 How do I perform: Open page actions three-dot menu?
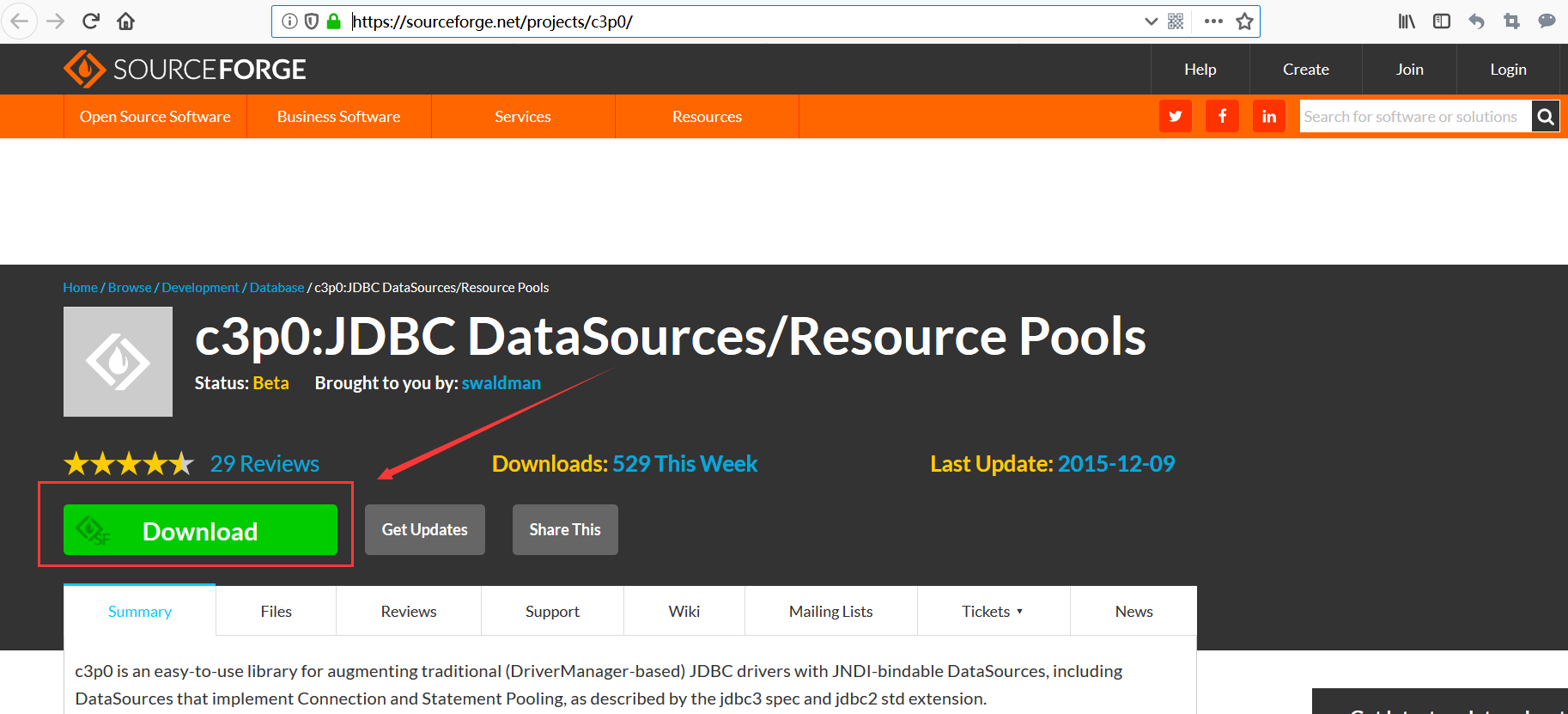click(x=1213, y=21)
